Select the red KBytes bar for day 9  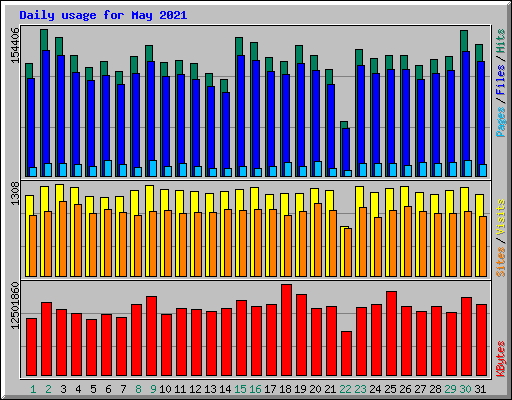[x=151, y=336]
